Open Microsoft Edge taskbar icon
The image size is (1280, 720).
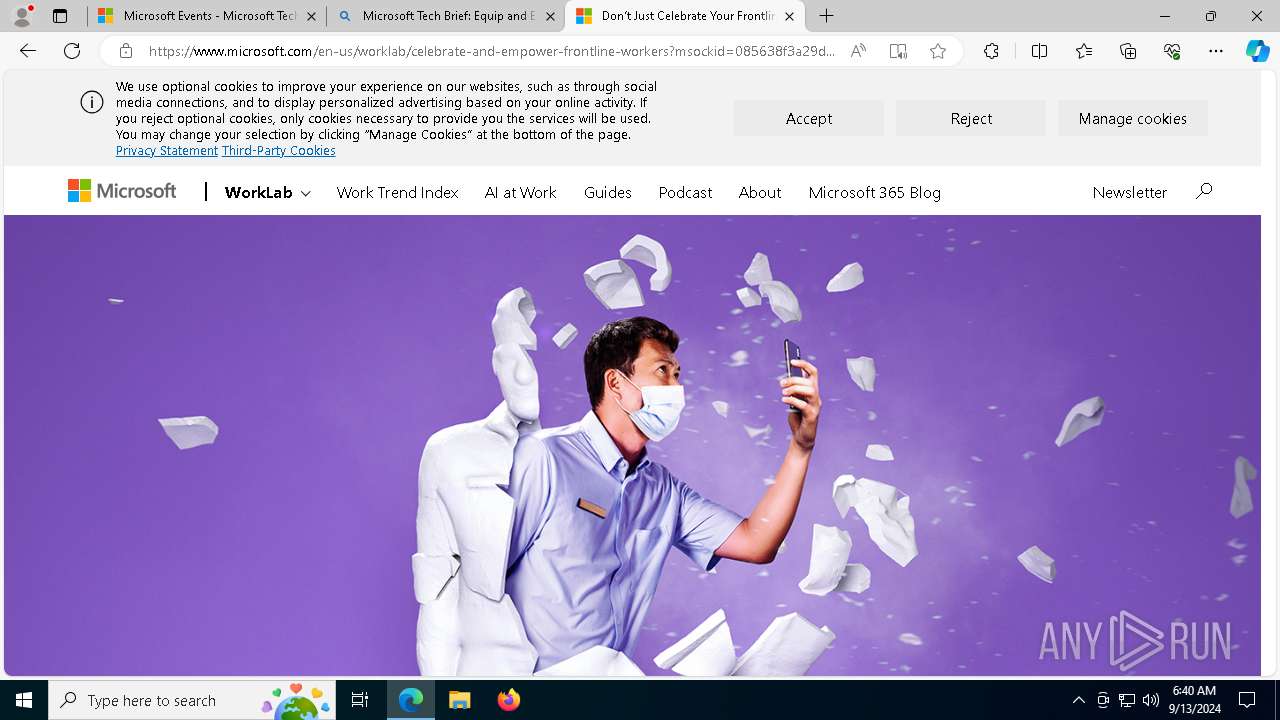pyautogui.click(x=411, y=700)
